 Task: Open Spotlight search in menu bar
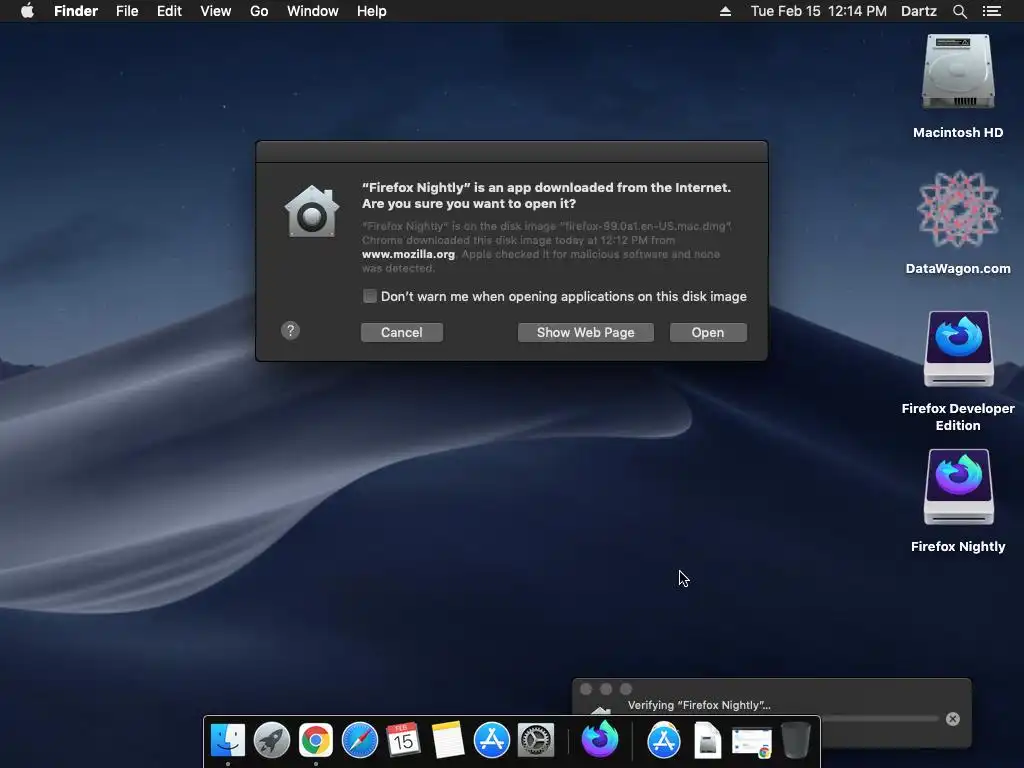[x=959, y=11]
